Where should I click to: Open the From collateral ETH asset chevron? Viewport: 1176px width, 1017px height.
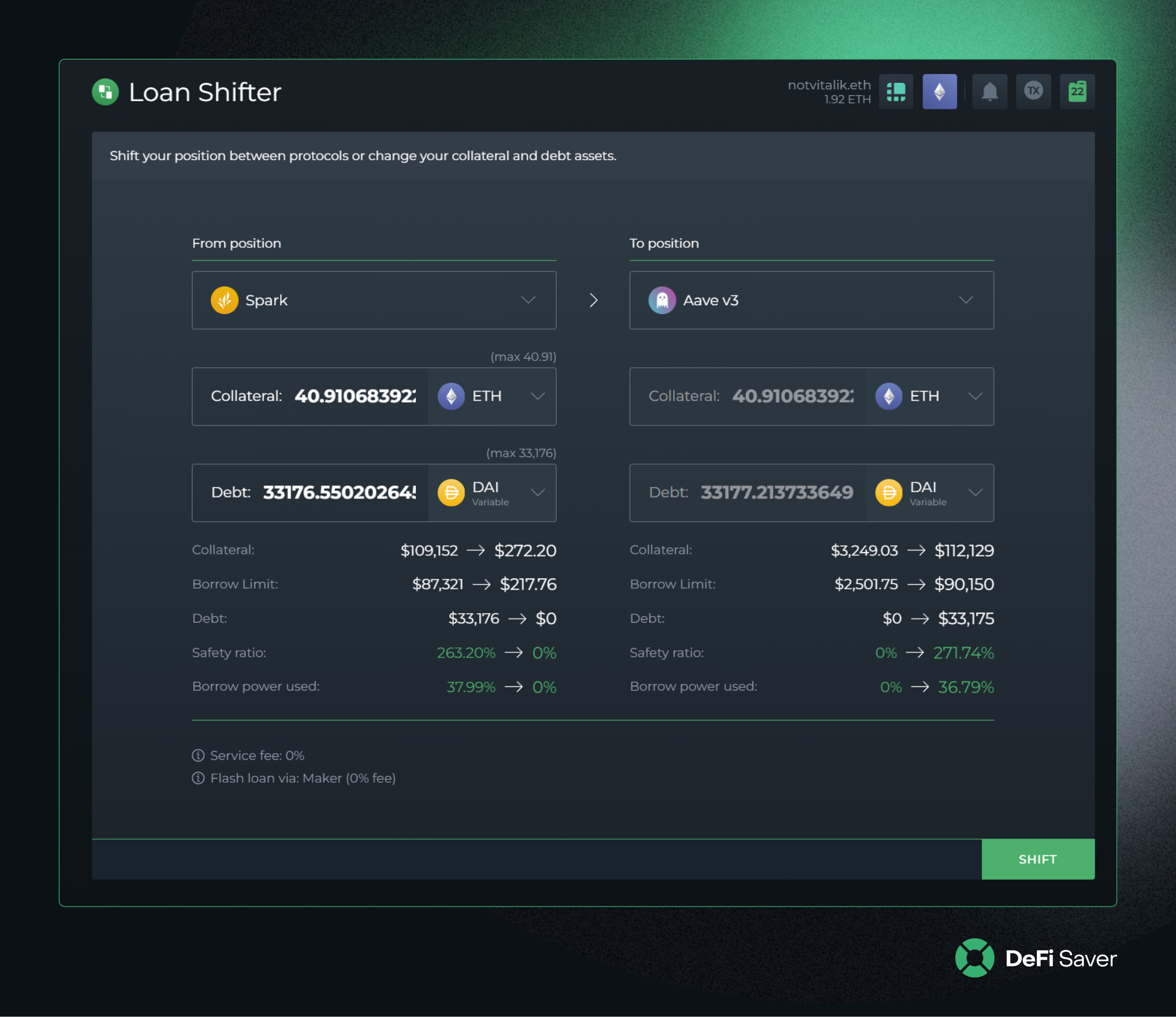tap(538, 397)
